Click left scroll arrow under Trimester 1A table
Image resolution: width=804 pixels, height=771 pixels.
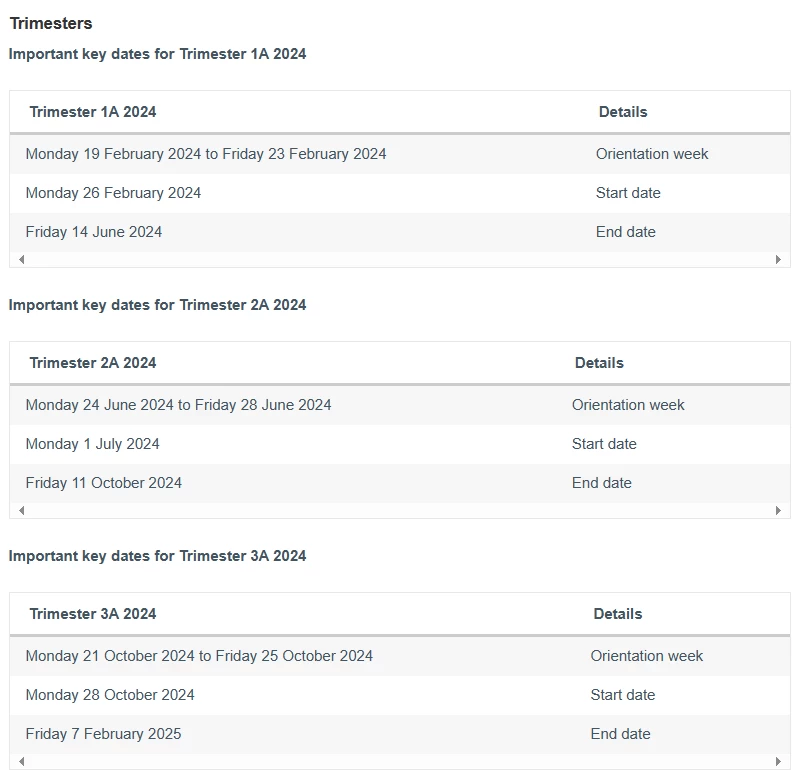tap(22, 259)
